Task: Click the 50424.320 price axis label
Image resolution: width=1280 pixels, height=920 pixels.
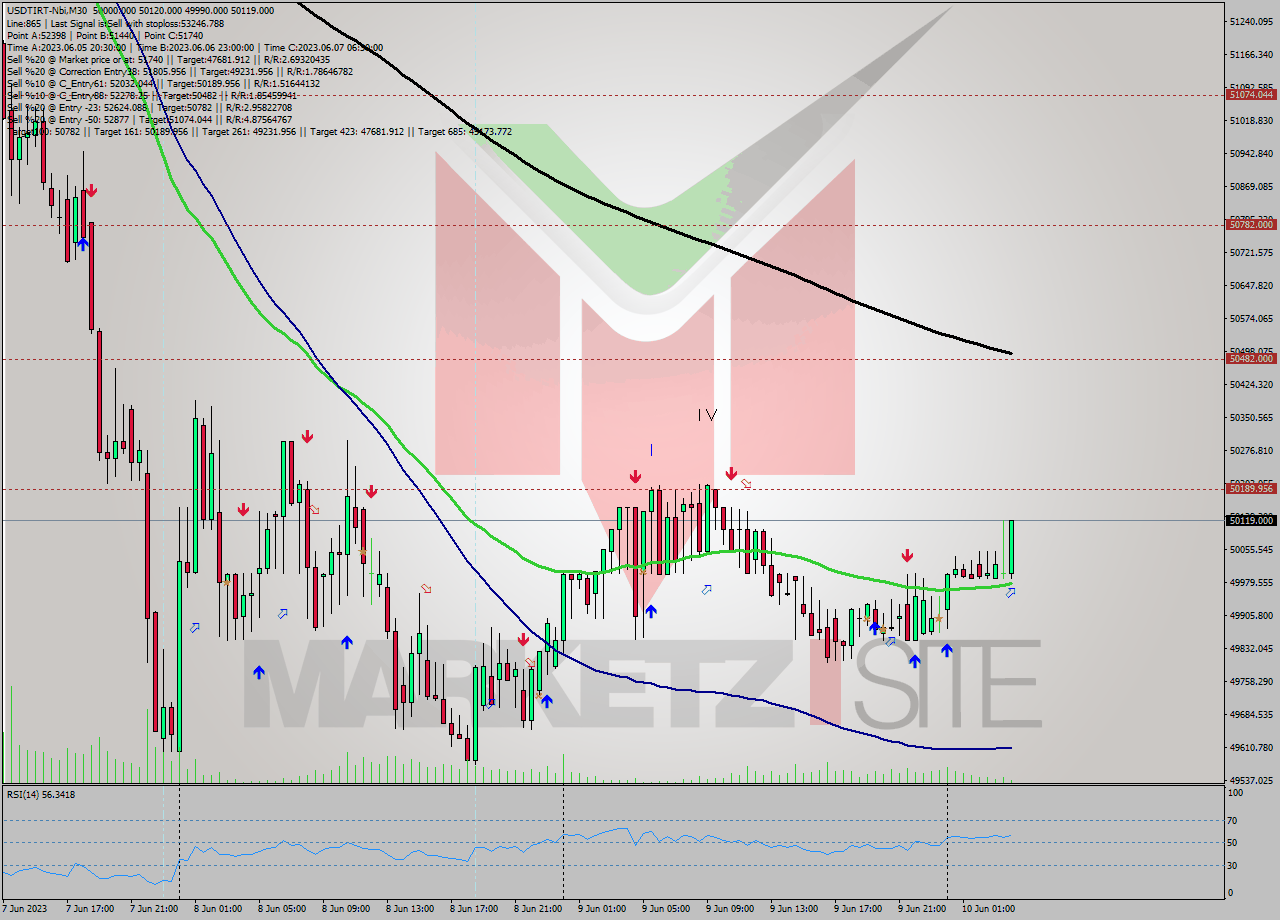Action: [1254, 384]
